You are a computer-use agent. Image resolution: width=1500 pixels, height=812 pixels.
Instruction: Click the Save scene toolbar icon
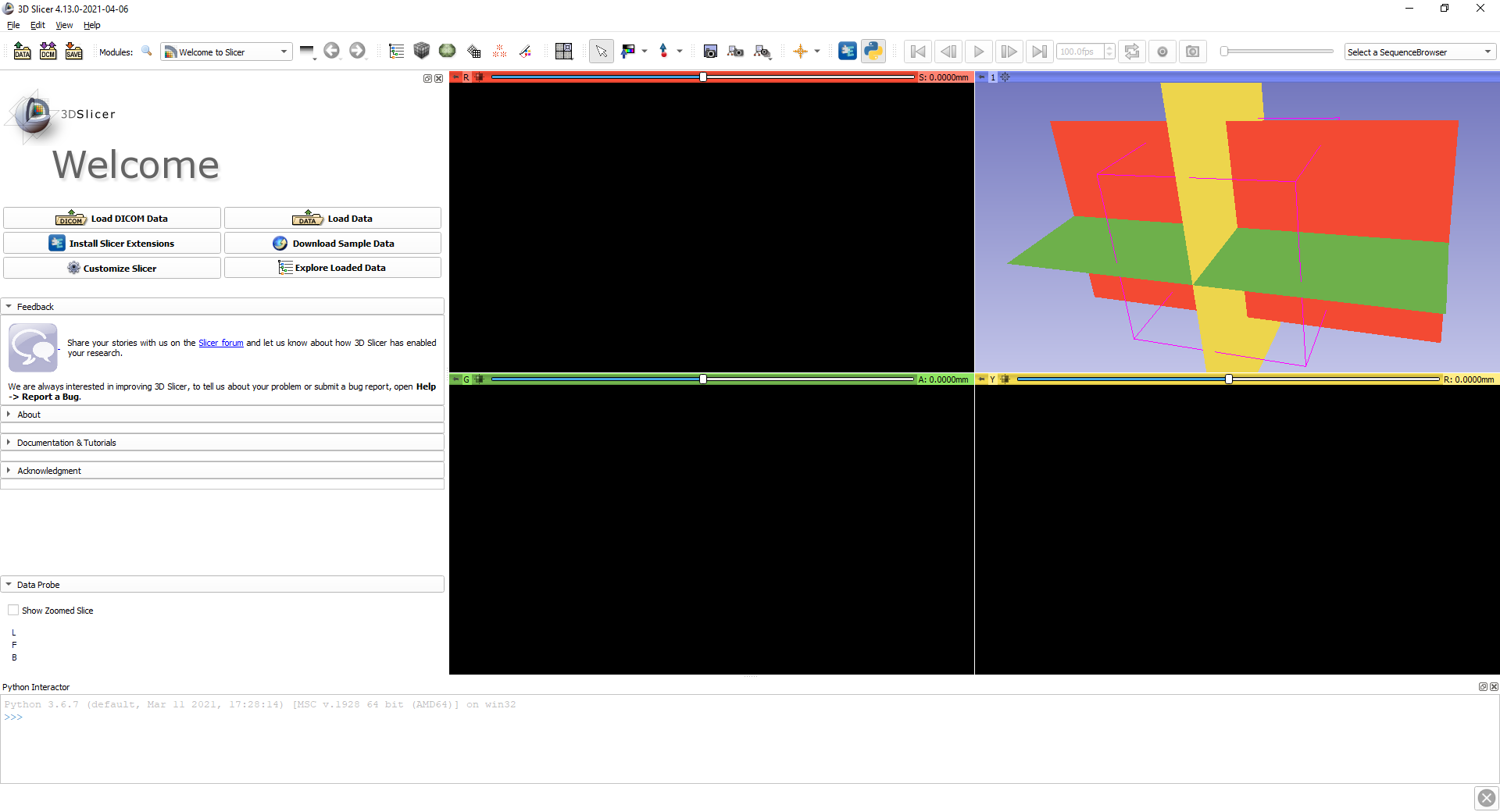point(74,52)
